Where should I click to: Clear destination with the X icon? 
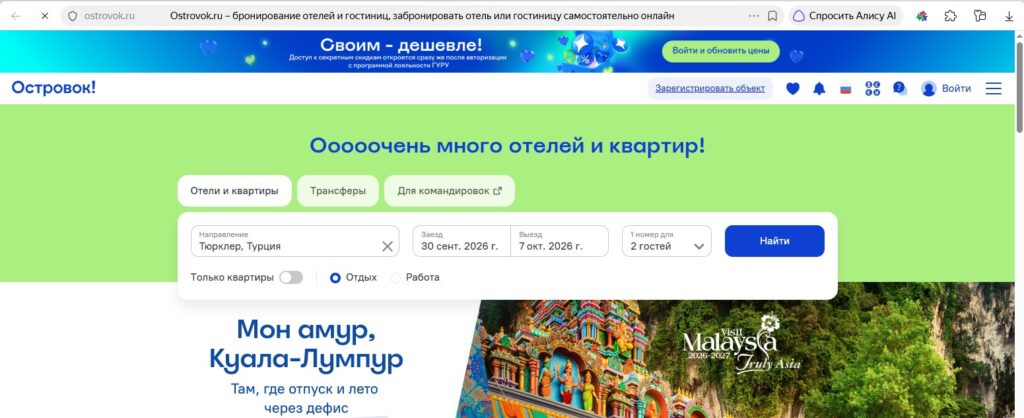pyautogui.click(x=387, y=246)
